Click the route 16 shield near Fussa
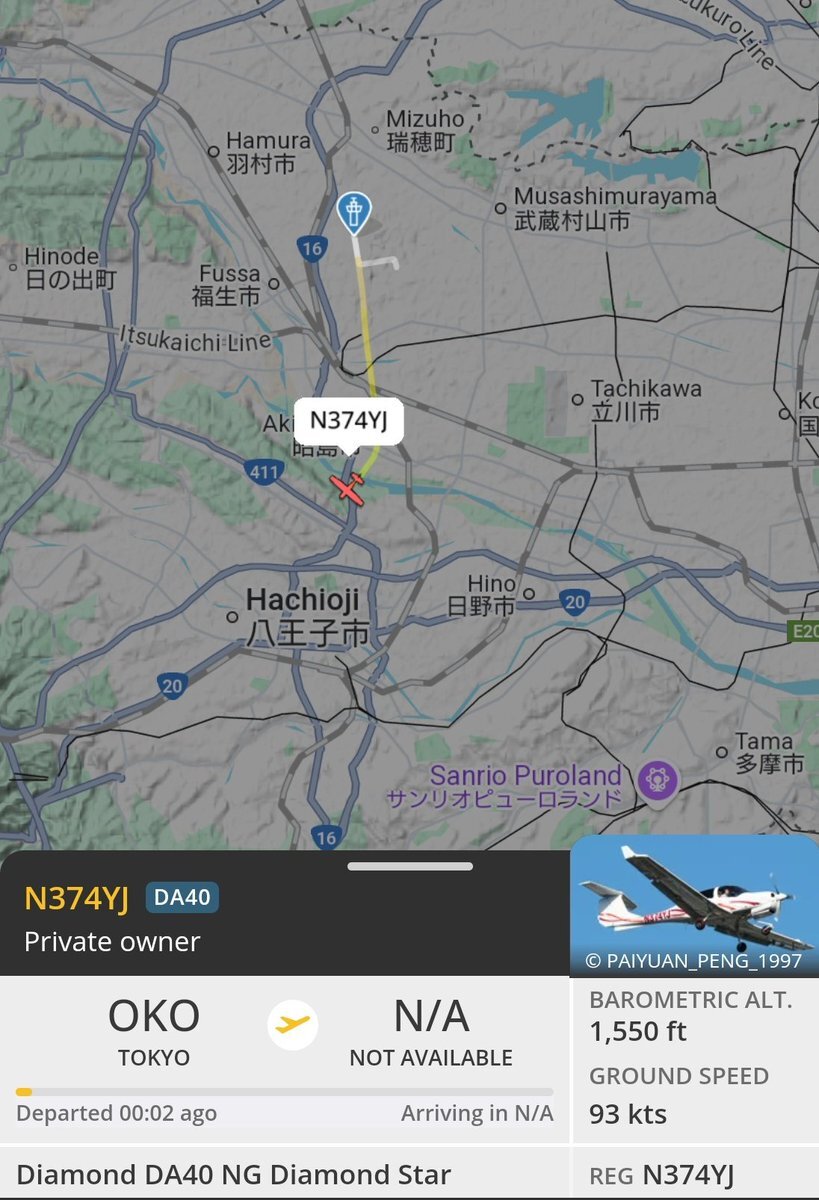 [313, 248]
